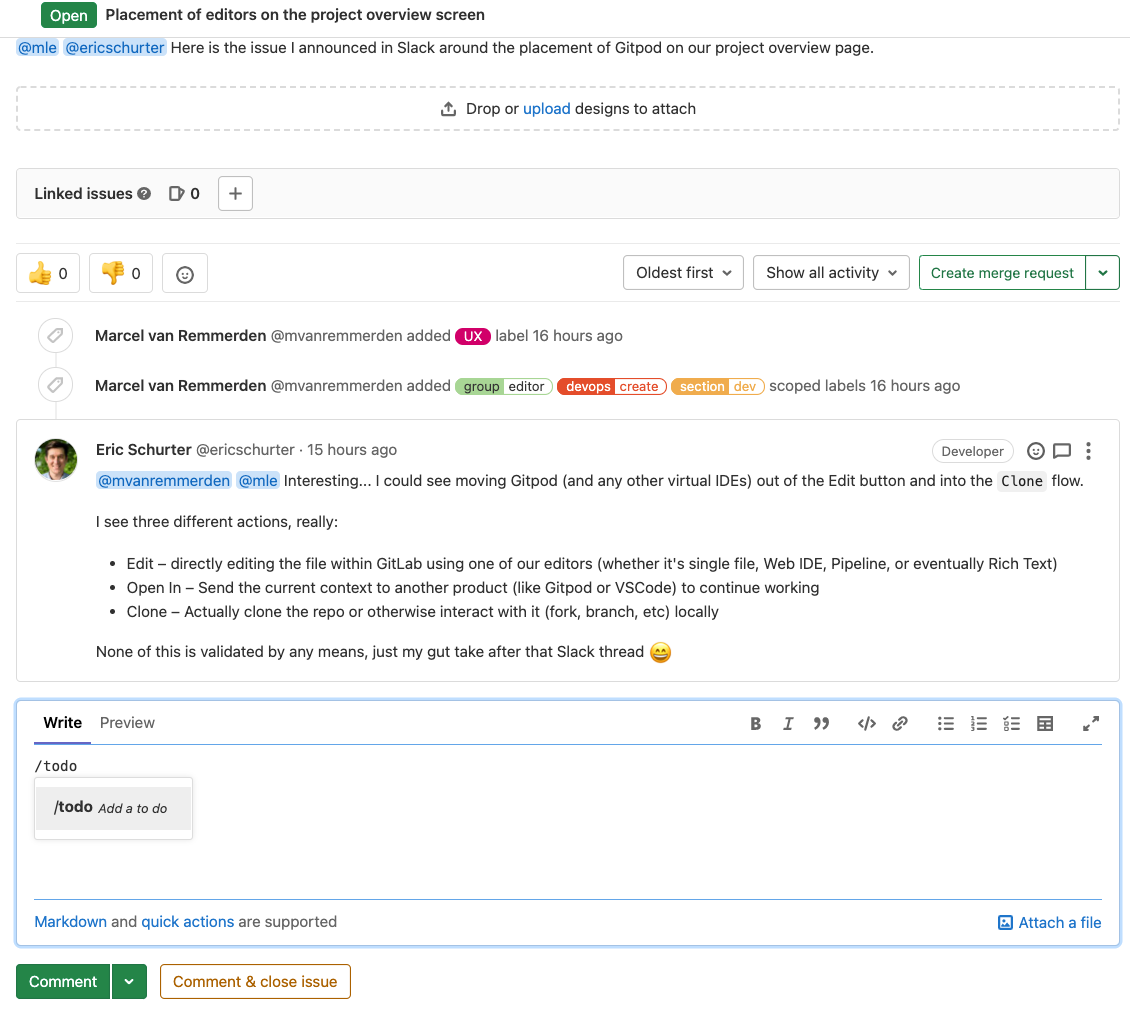Click the UX label badge
The image size is (1130, 1011).
(x=473, y=336)
